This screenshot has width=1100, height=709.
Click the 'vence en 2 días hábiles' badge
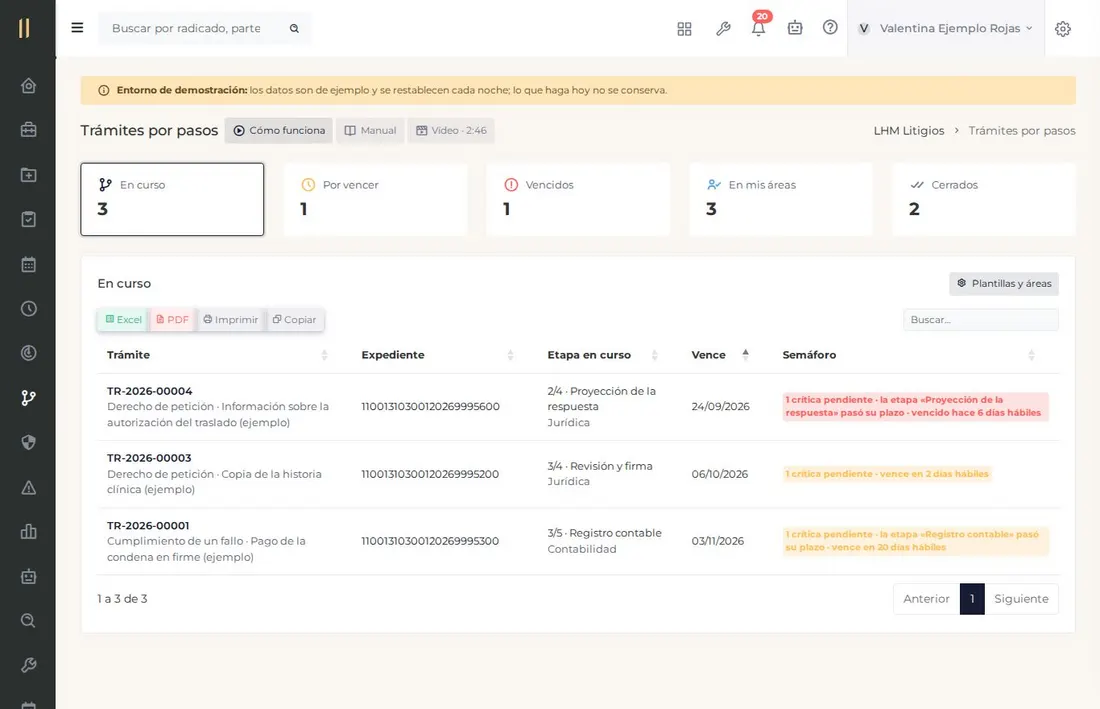887,474
